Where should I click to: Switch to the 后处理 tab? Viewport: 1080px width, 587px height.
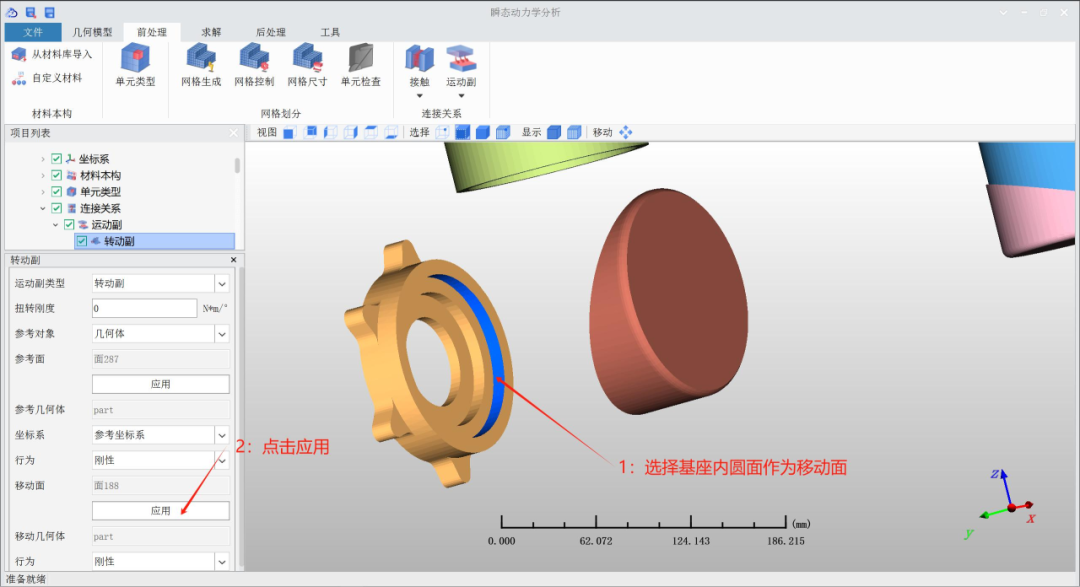pos(270,32)
